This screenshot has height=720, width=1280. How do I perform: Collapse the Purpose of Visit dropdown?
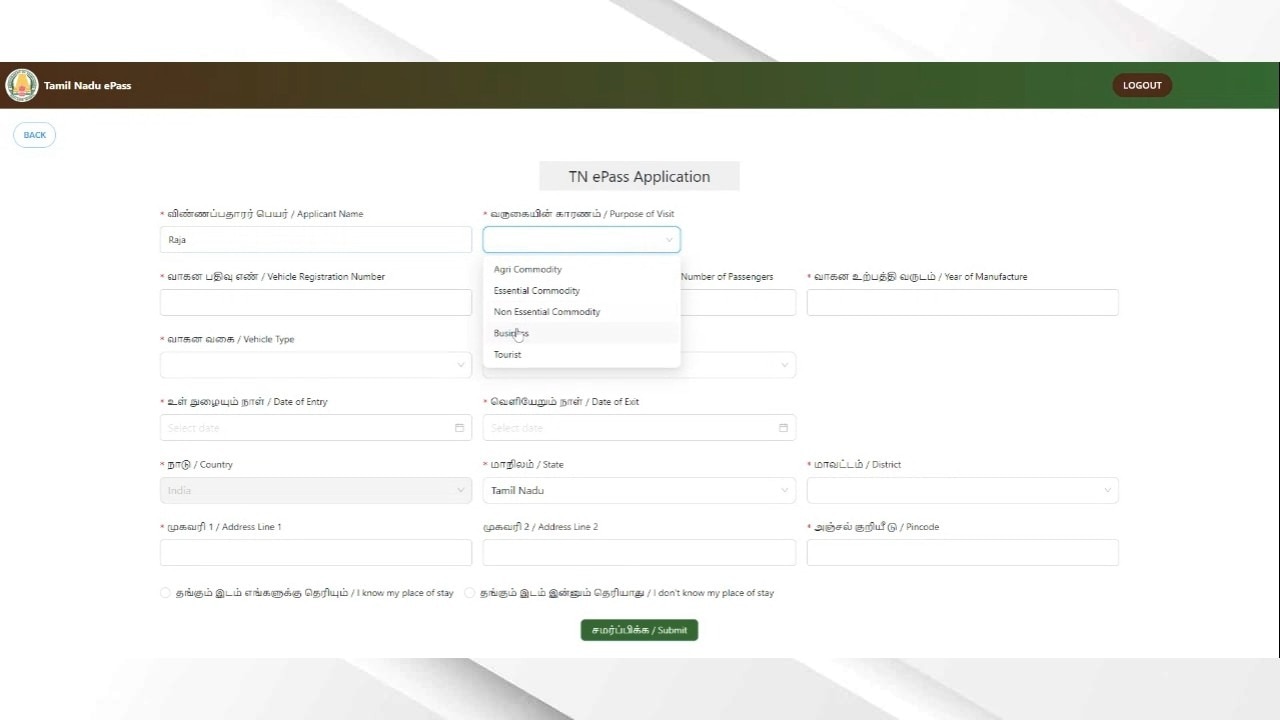tap(581, 240)
